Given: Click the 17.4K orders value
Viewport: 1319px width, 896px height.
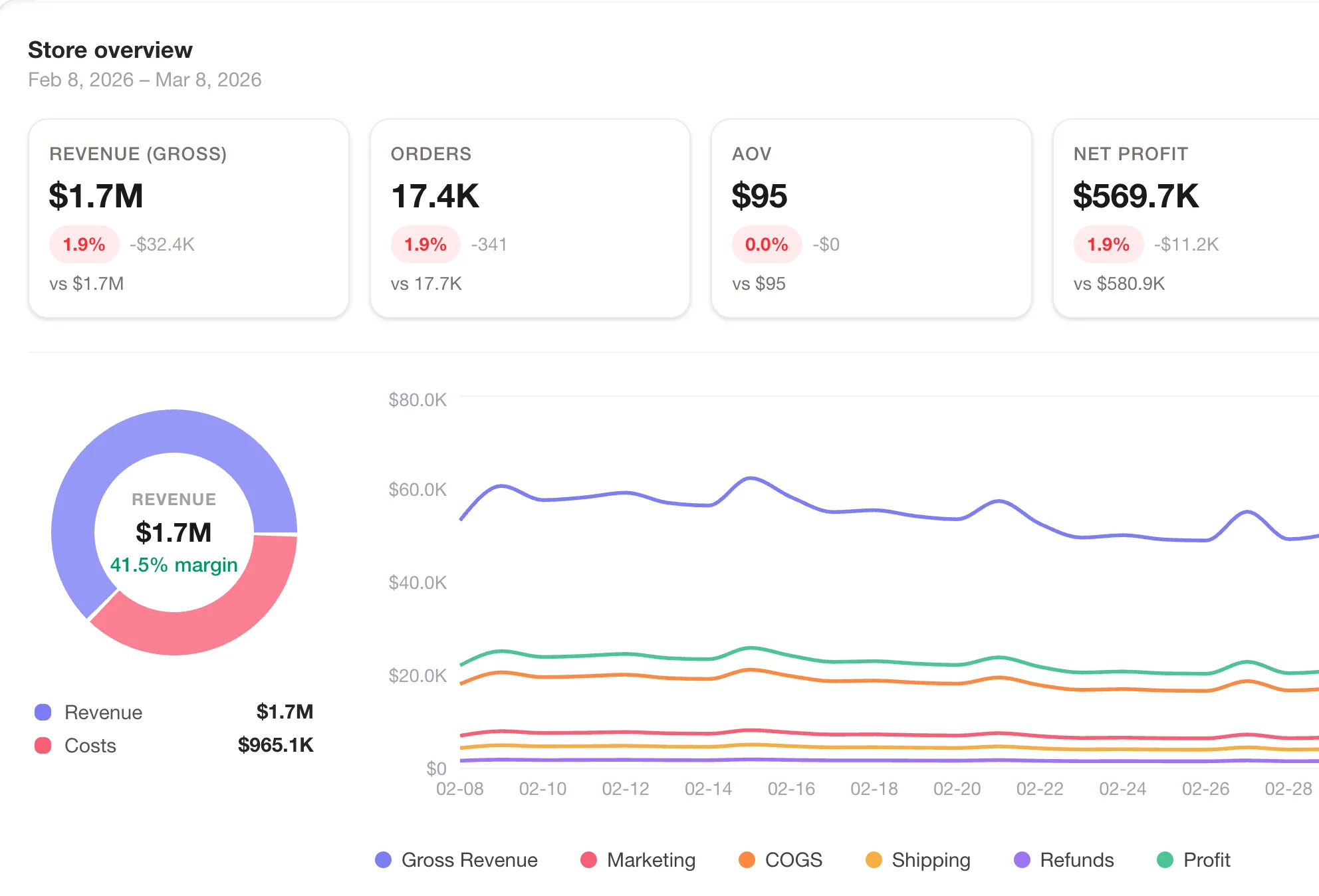Looking at the screenshot, I should [435, 196].
